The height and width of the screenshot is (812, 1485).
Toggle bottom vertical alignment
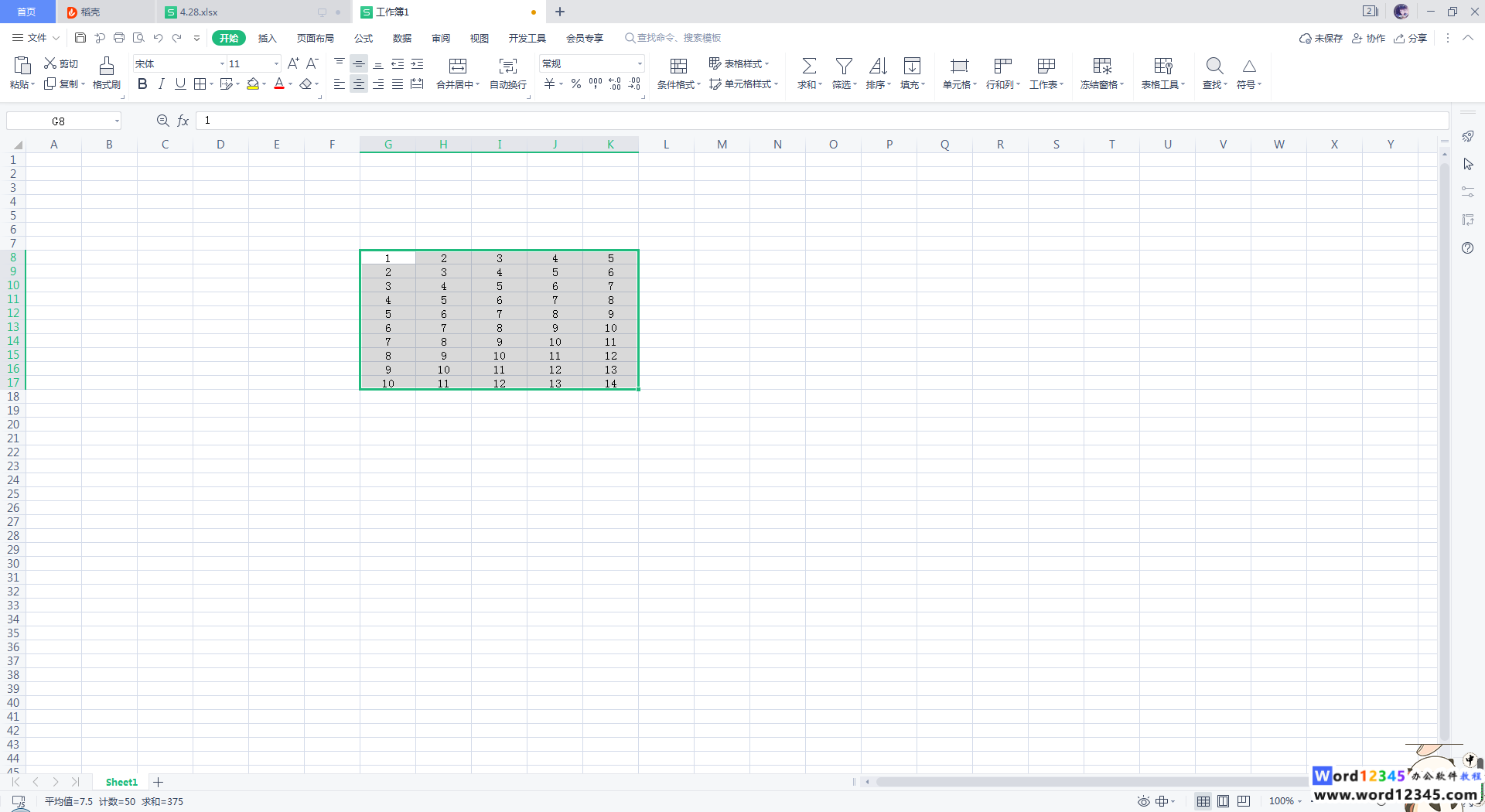point(378,63)
